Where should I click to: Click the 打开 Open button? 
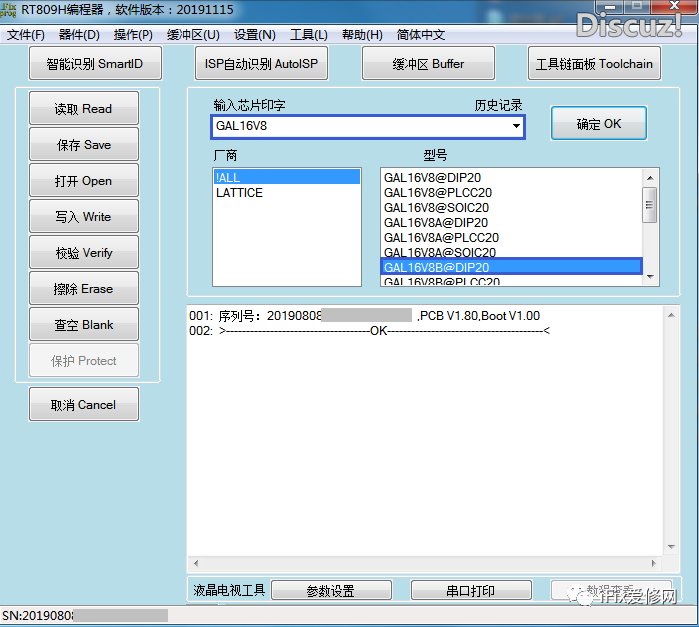click(x=83, y=181)
